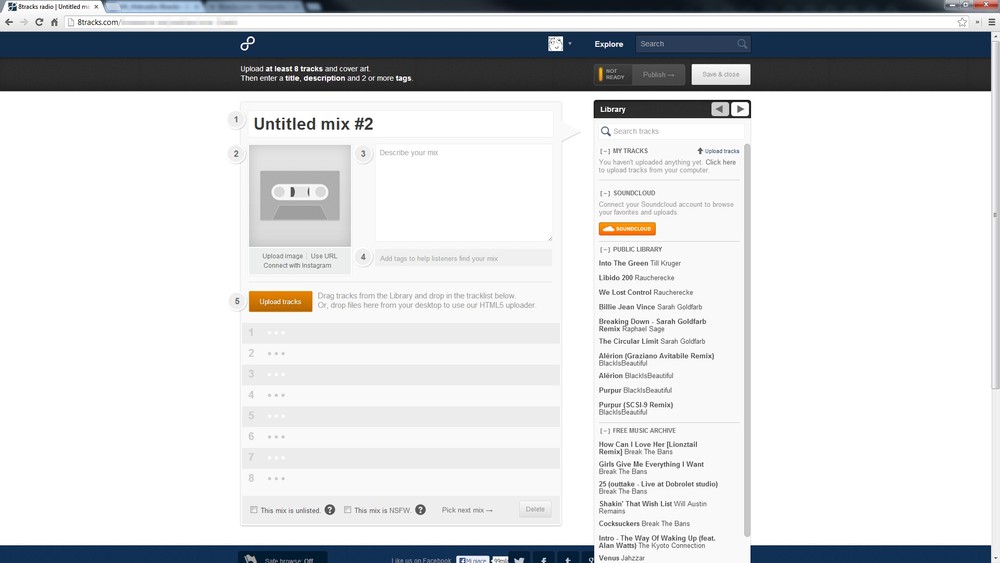Screen dimensions: 1000x563
Task: Click browser back arrow
Action: pyautogui.click(x=9, y=22)
